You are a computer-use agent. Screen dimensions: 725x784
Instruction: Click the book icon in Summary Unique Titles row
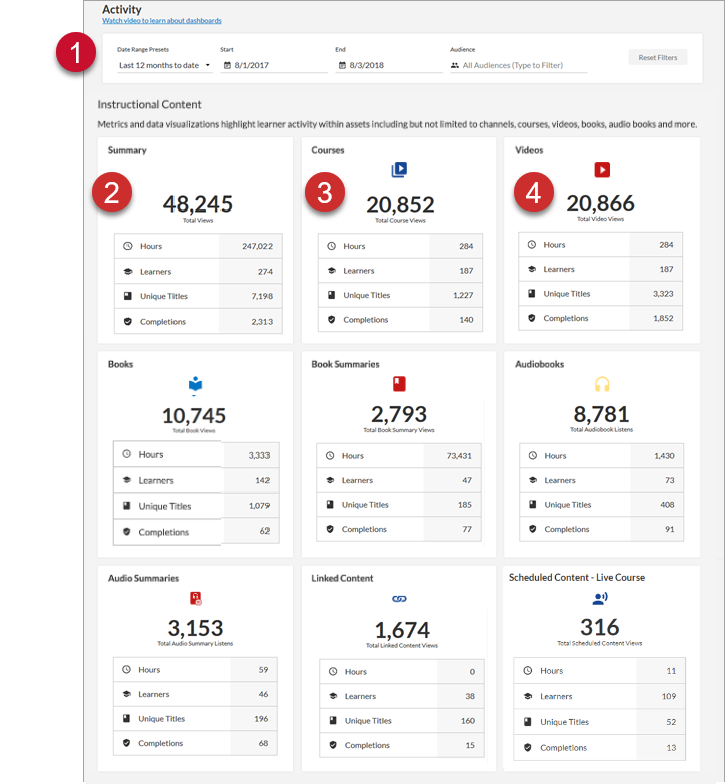coord(128,296)
